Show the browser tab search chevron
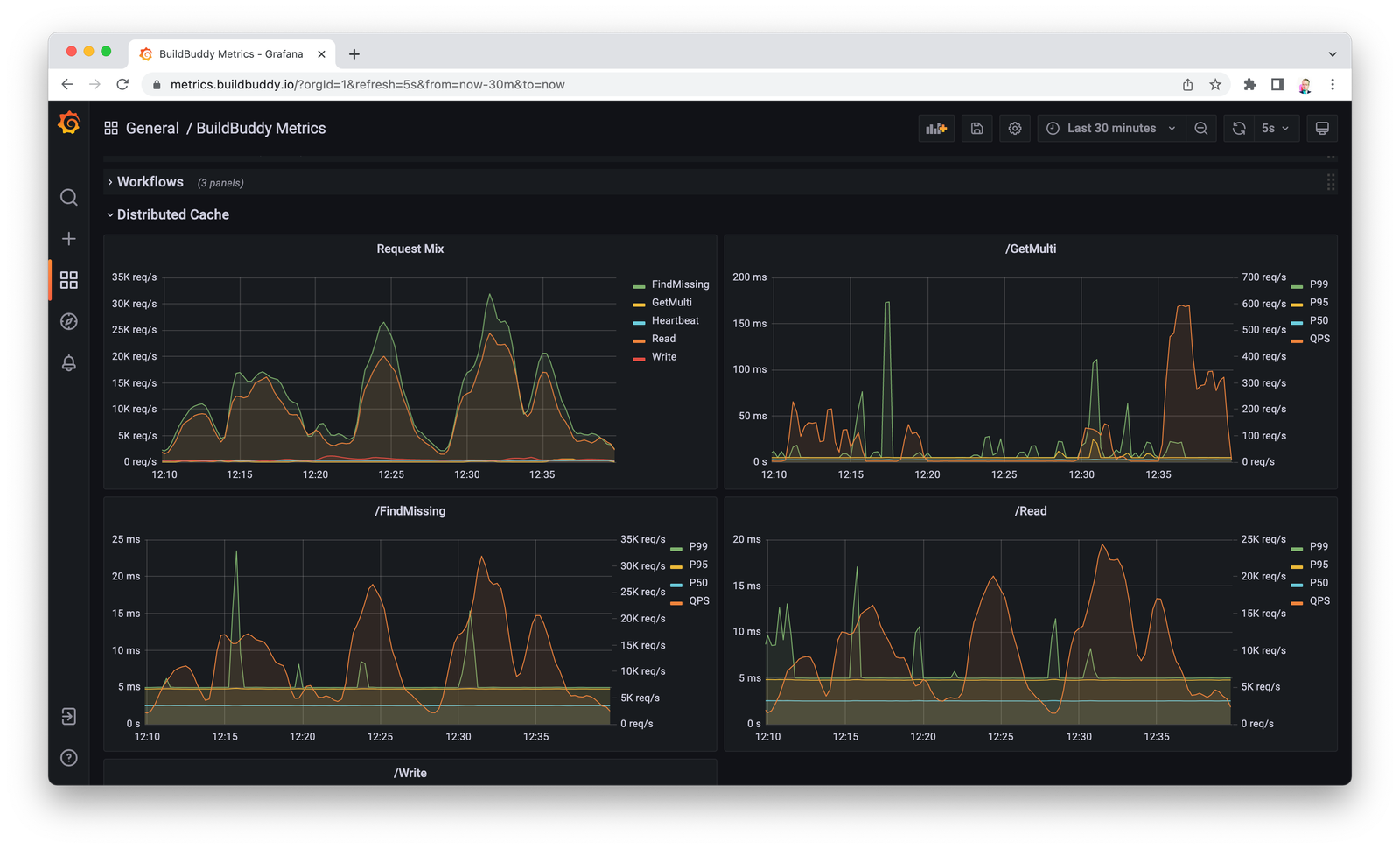 [x=1333, y=54]
